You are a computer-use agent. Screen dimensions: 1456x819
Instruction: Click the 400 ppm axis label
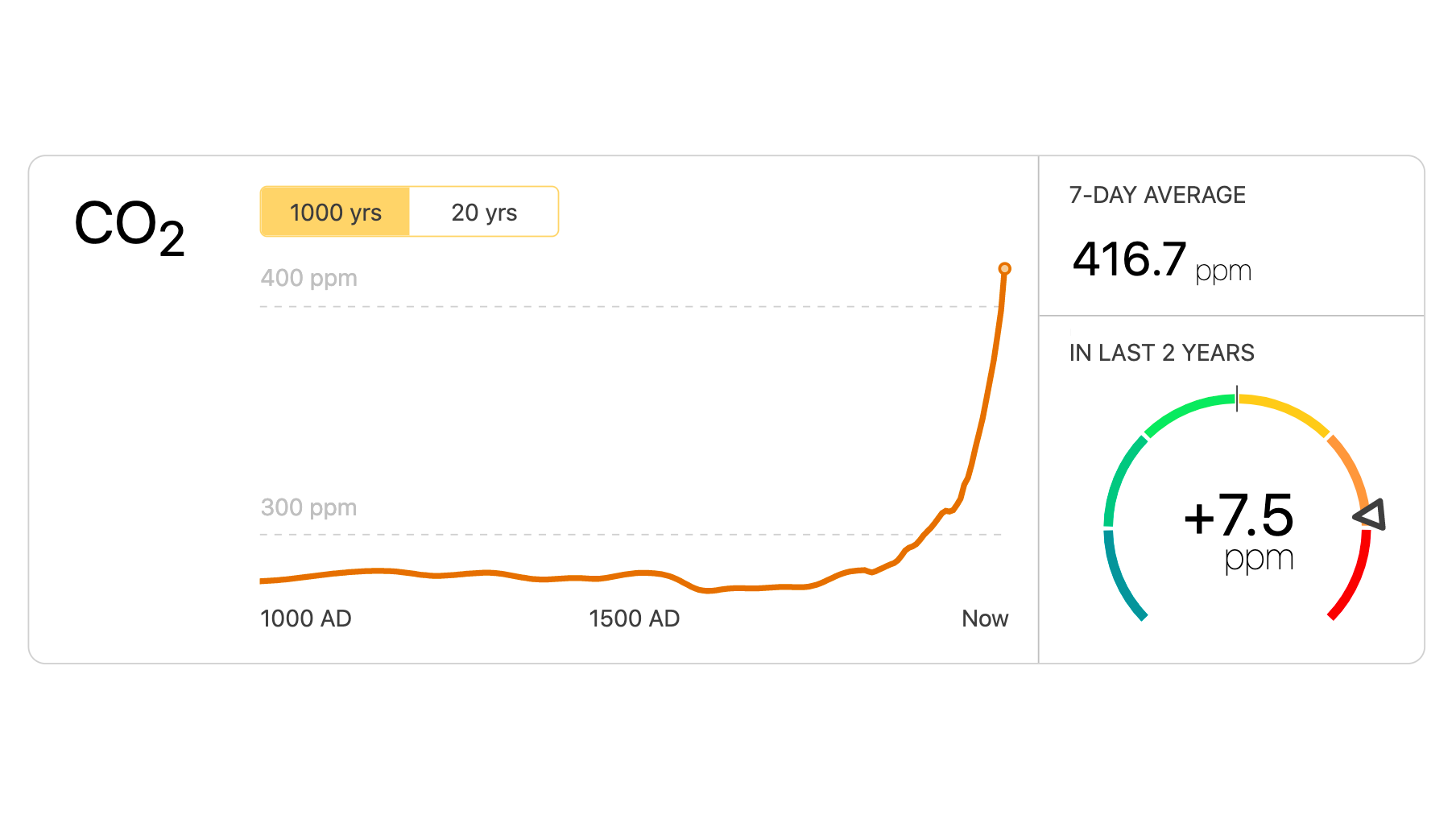click(308, 278)
